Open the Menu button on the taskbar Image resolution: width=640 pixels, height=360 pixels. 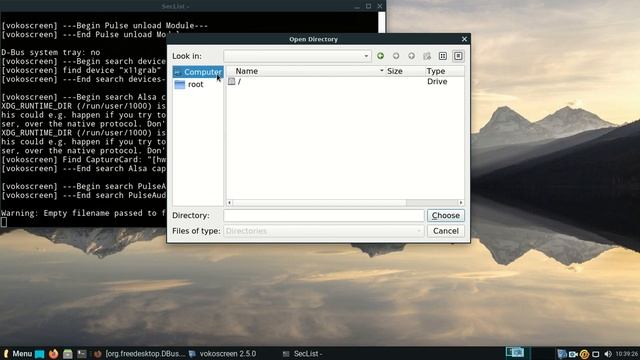click(17, 354)
